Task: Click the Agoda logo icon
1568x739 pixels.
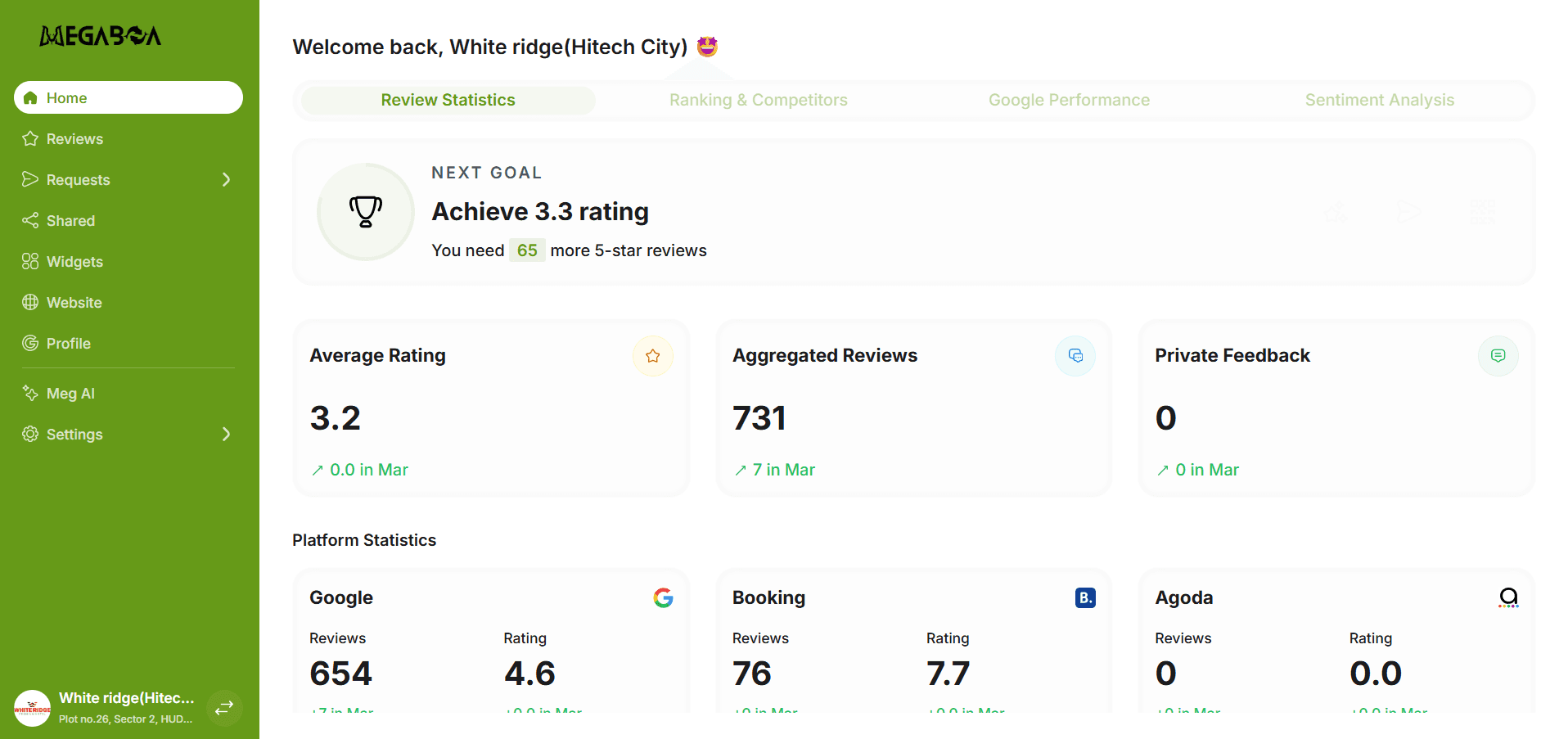Action: pyautogui.click(x=1508, y=598)
